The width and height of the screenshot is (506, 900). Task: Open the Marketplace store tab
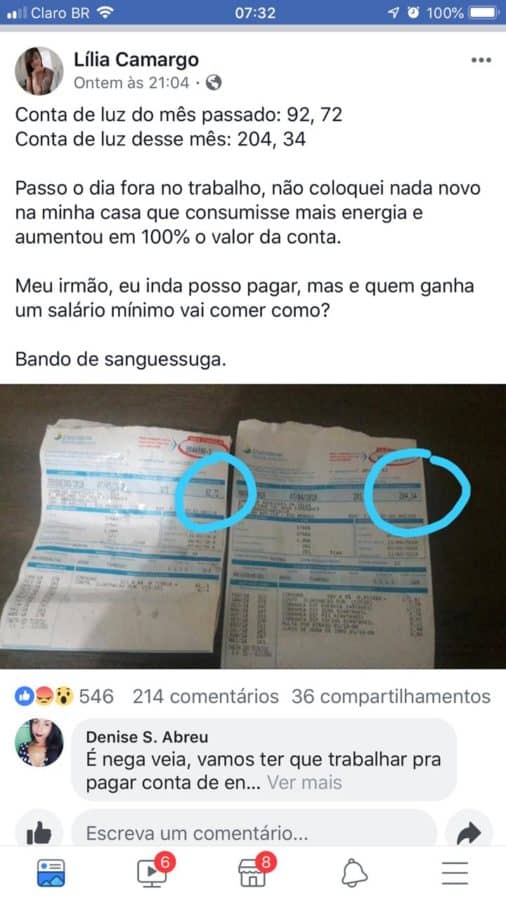[x=253, y=872]
